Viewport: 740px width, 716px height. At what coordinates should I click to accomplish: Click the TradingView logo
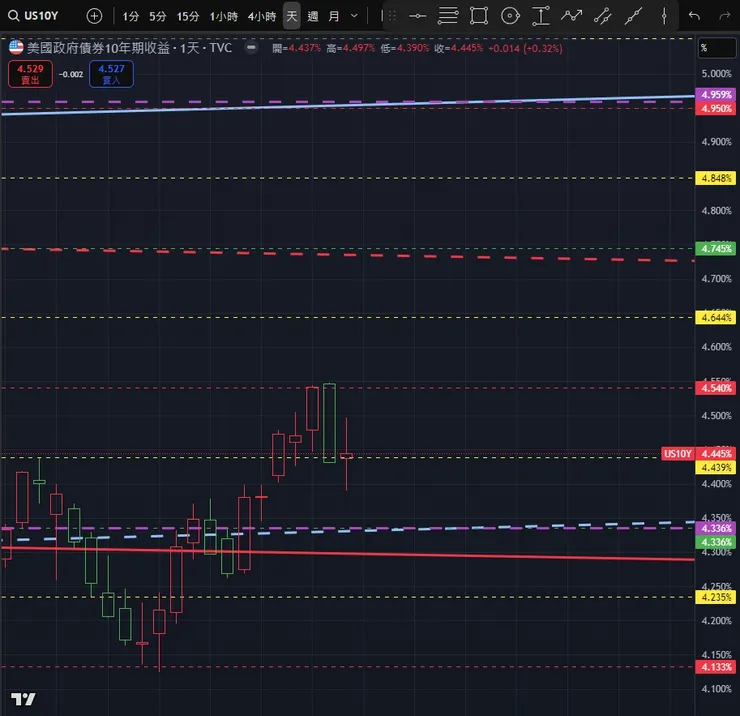(x=23, y=699)
